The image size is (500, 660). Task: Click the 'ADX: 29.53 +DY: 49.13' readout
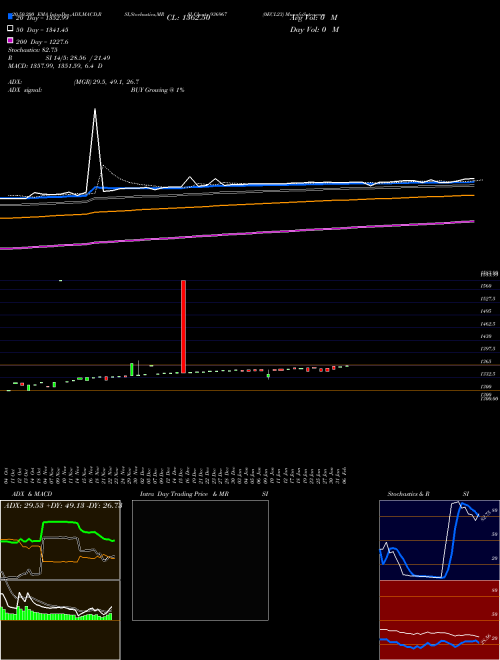[47, 505]
